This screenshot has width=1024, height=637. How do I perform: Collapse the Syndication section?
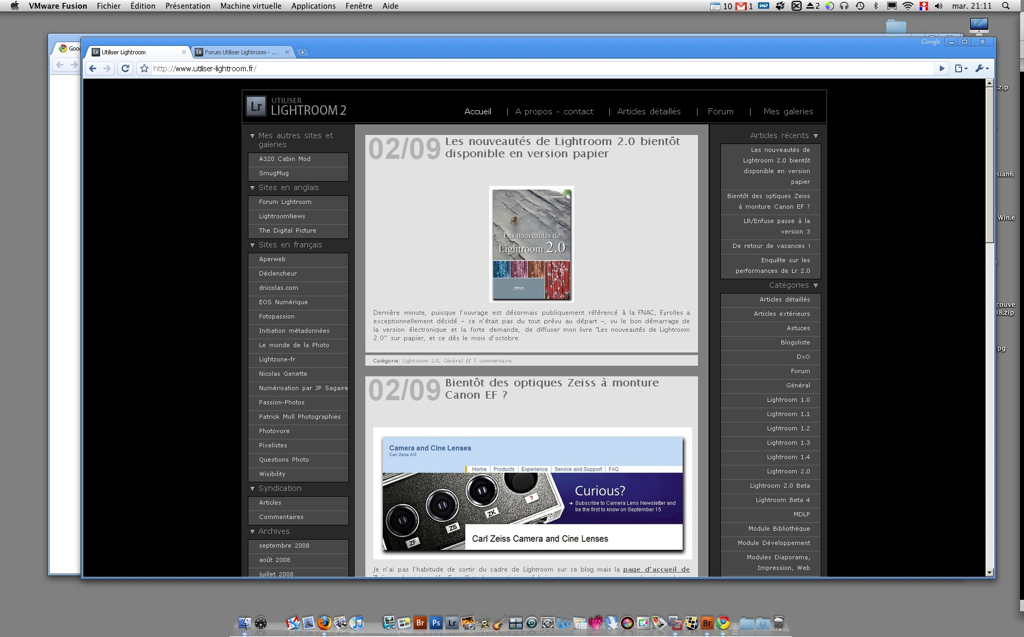252,489
